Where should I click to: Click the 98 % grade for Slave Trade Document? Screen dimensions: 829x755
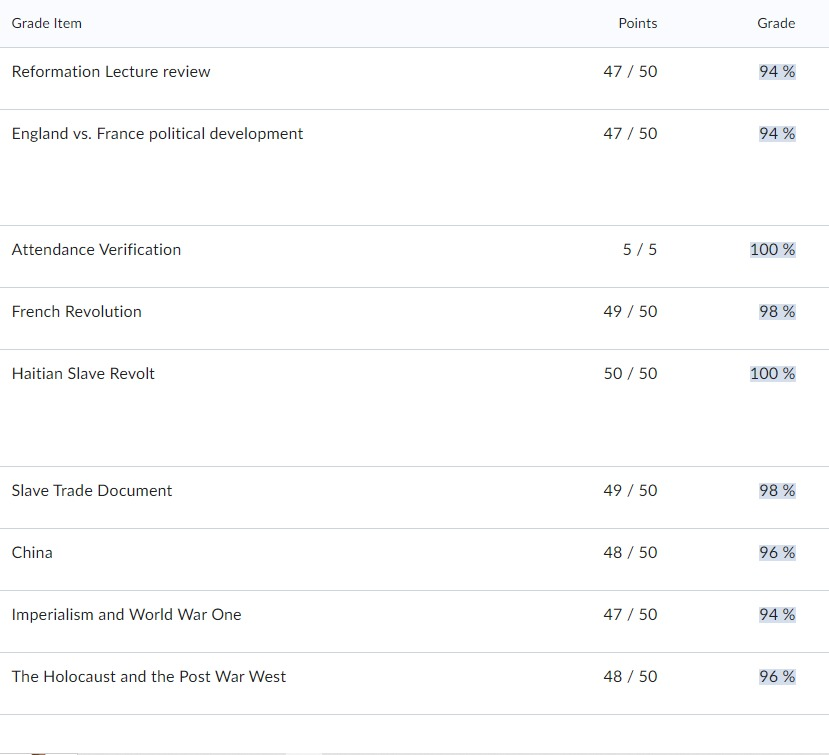click(x=777, y=490)
